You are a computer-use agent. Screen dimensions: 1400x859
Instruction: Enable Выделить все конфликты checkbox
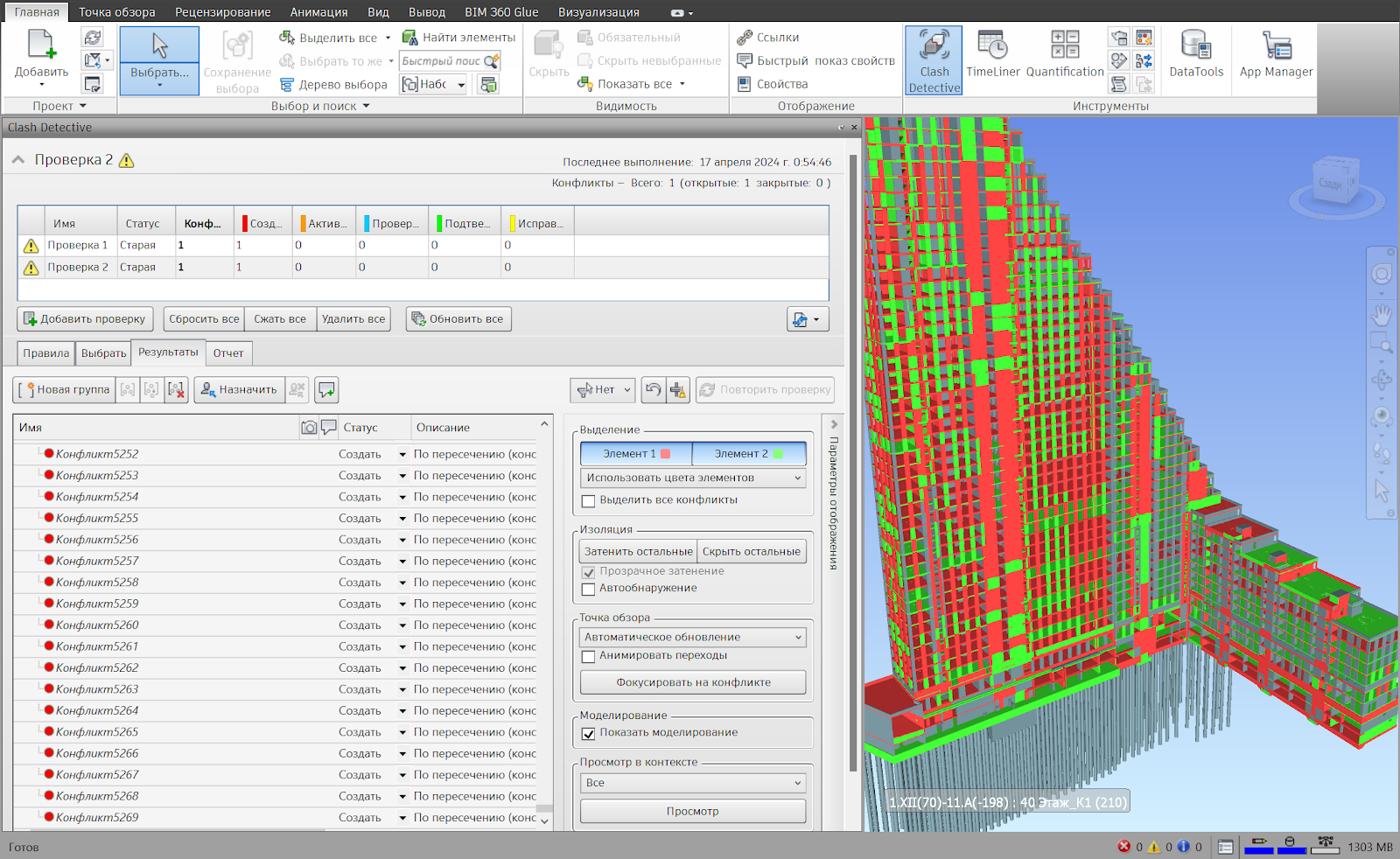pyautogui.click(x=588, y=501)
